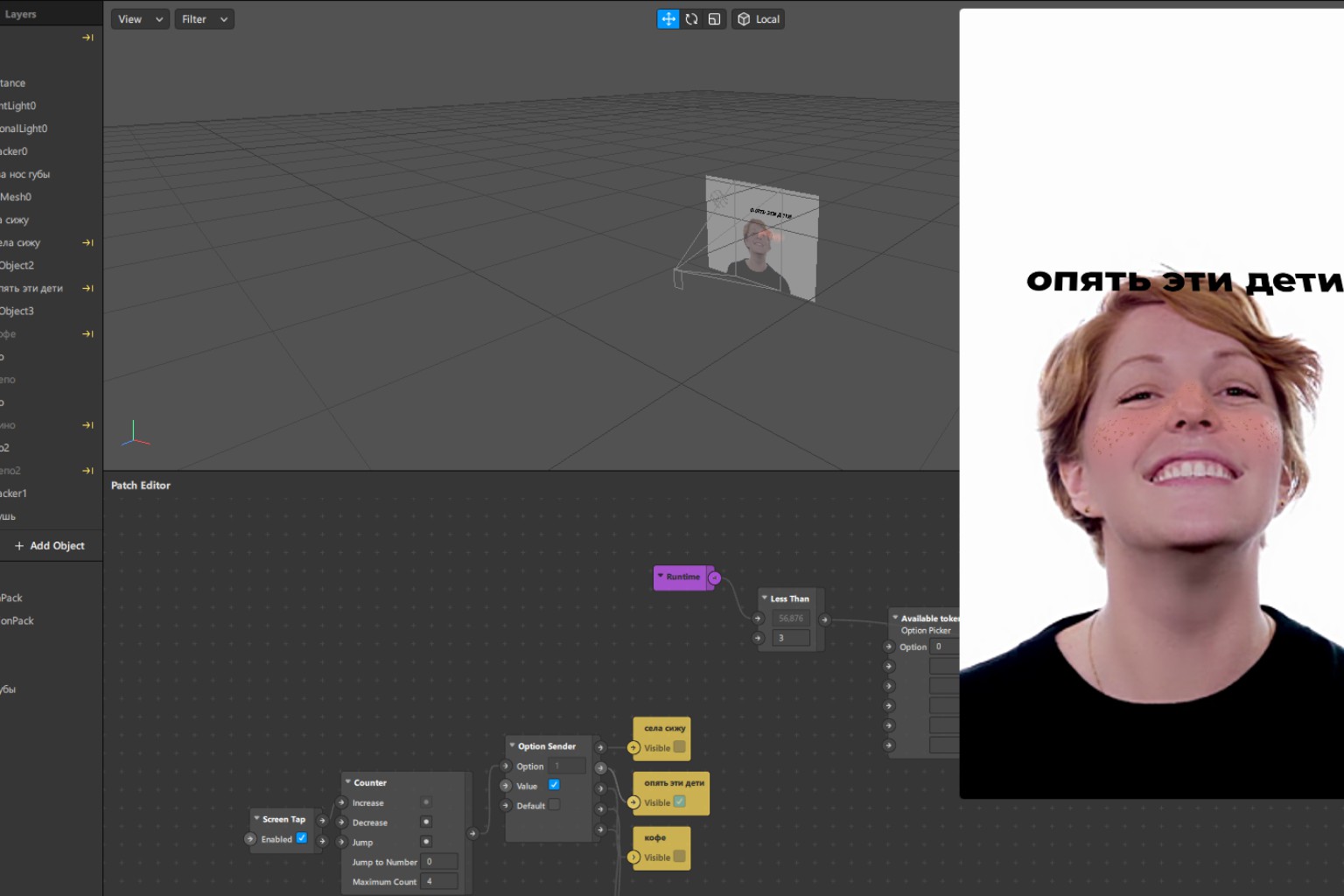This screenshot has width=1344, height=896.
Task: Click the Less Than output port
Action: (x=824, y=619)
